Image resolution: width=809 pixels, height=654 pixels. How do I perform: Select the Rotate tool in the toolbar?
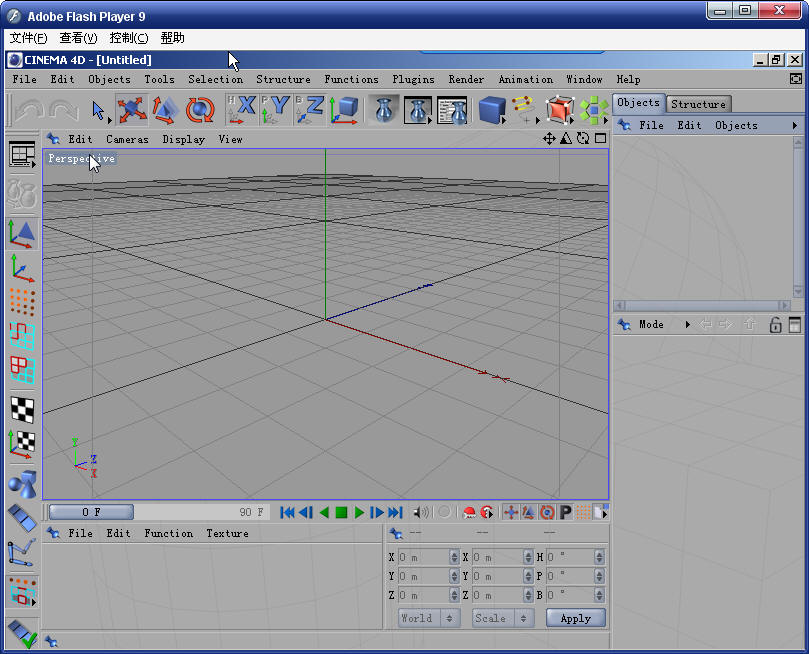tap(200, 109)
